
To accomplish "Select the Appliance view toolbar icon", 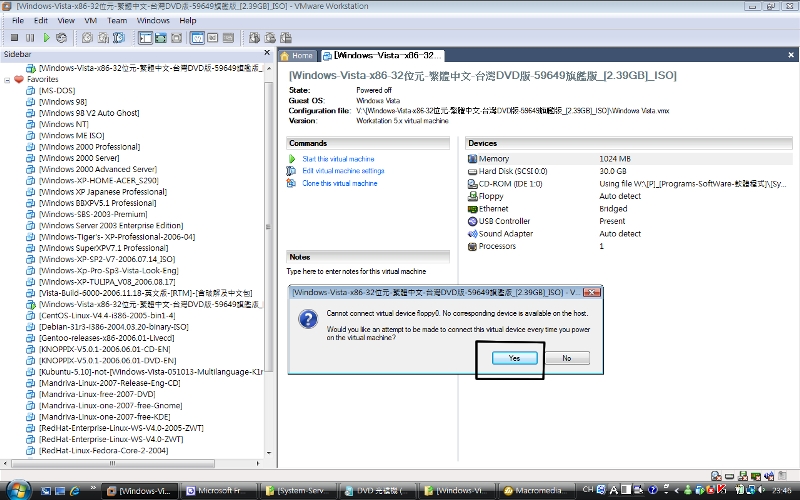I will pos(213,38).
